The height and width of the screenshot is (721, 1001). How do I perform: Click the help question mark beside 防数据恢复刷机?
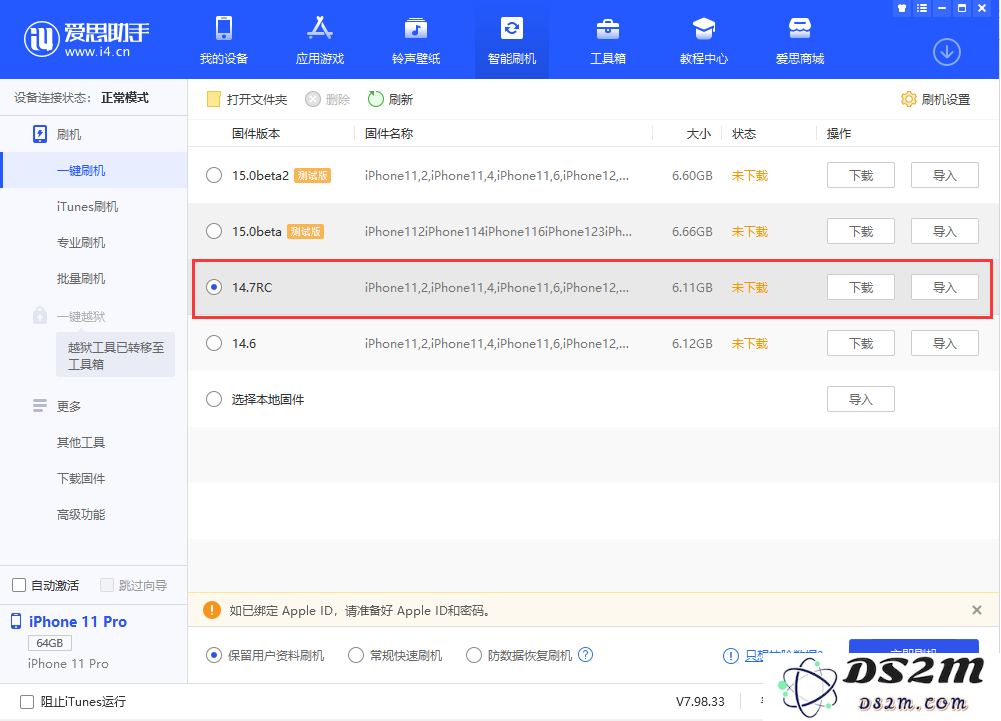tap(585, 655)
